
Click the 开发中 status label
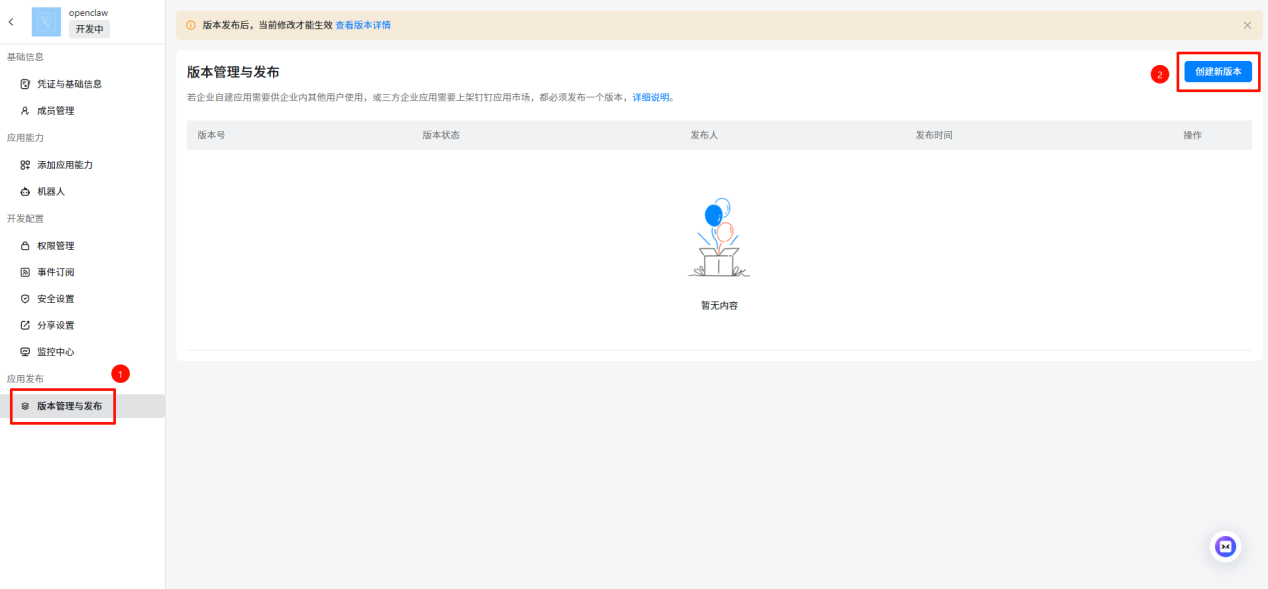point(89,29)
